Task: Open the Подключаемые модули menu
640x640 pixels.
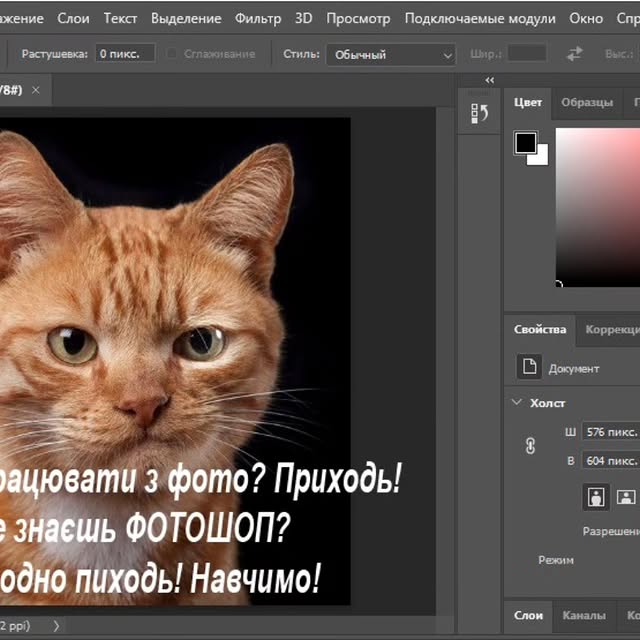Action: tap(480, 18)
